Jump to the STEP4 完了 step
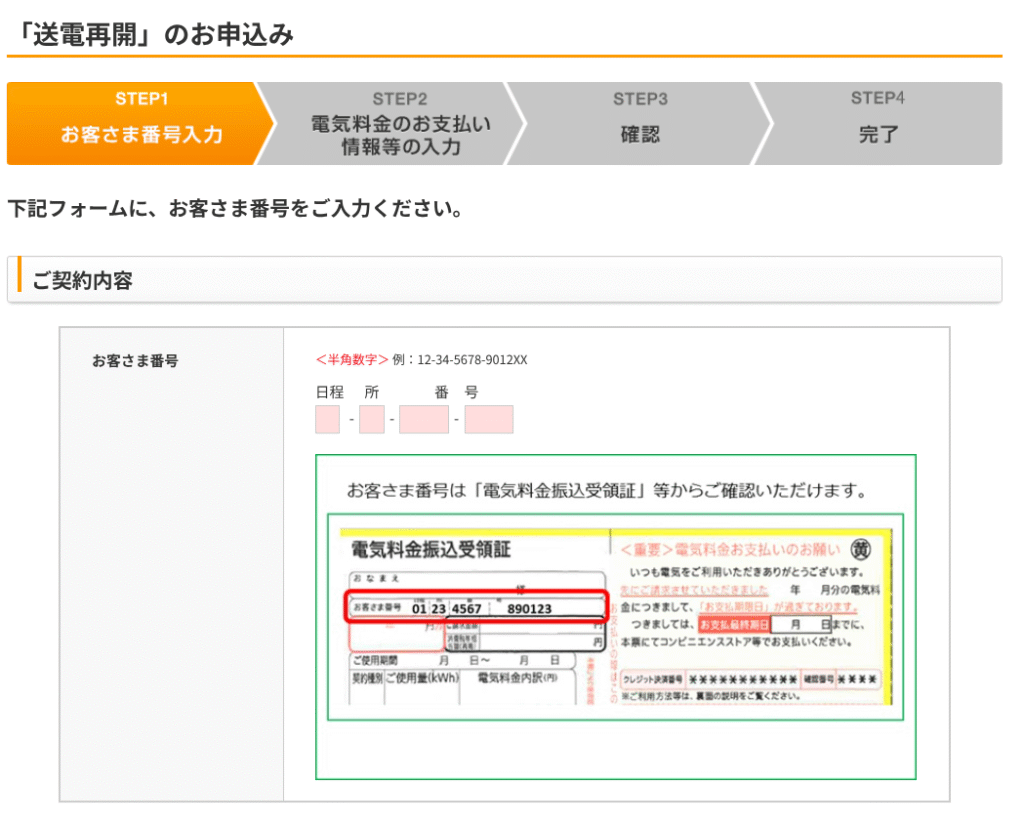The width and height of the screenshot is (1024, 826). (x=880, y=123)
